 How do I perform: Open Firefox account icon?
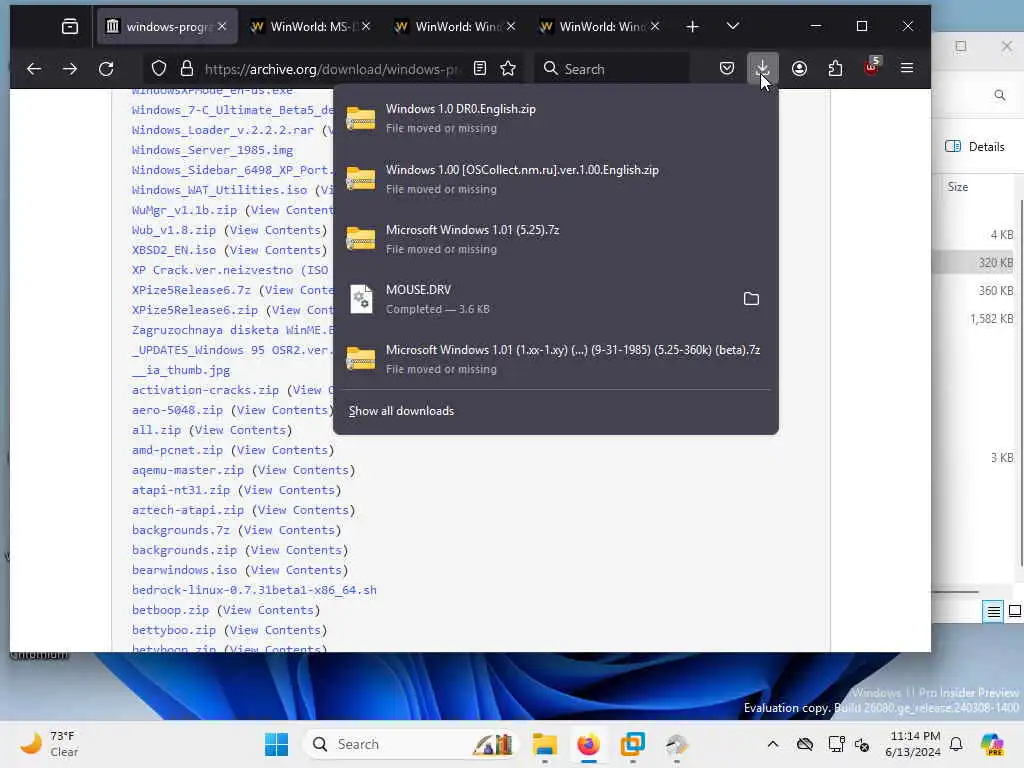point(799,69)
